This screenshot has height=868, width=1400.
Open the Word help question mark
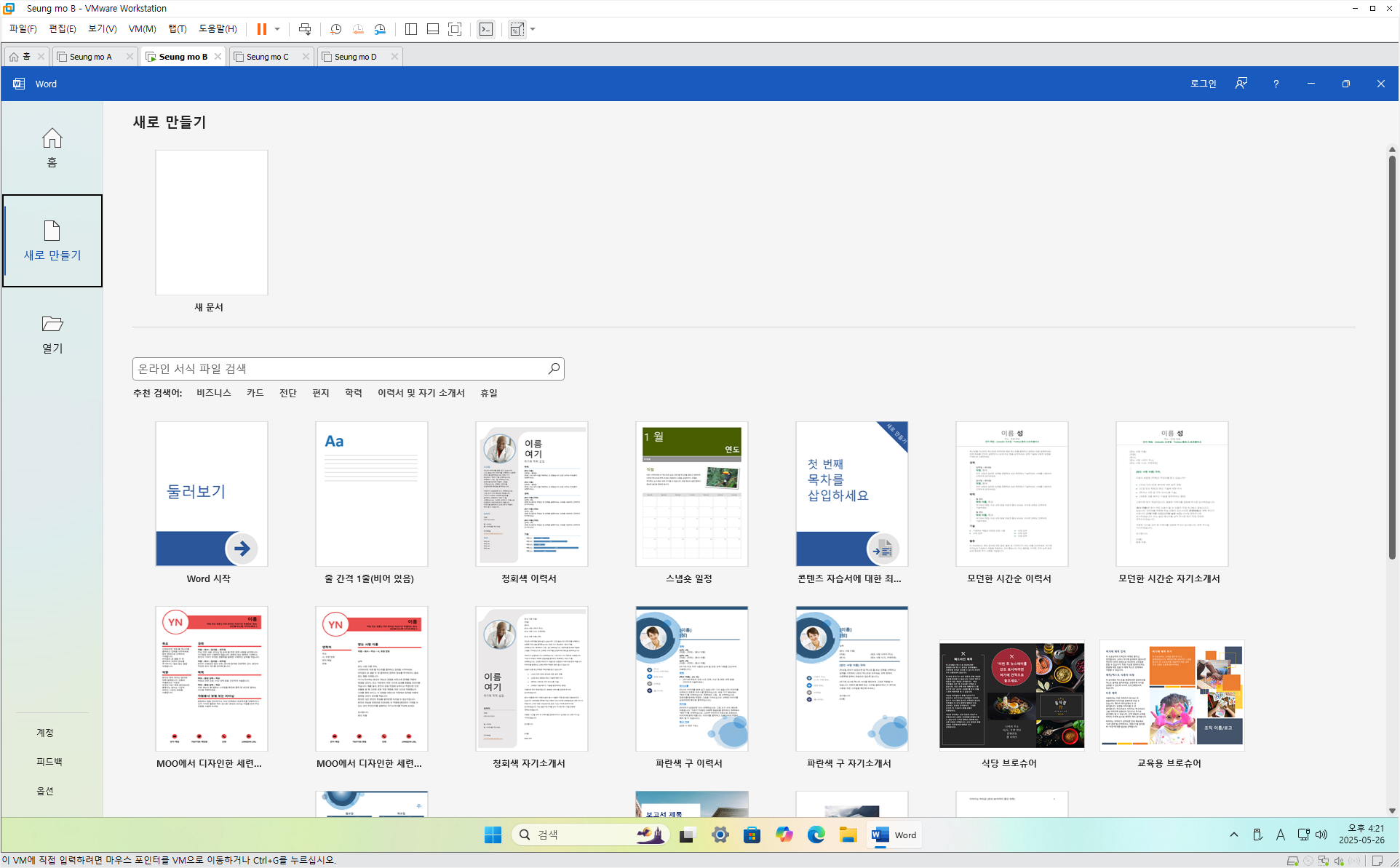pos(1276,84)
